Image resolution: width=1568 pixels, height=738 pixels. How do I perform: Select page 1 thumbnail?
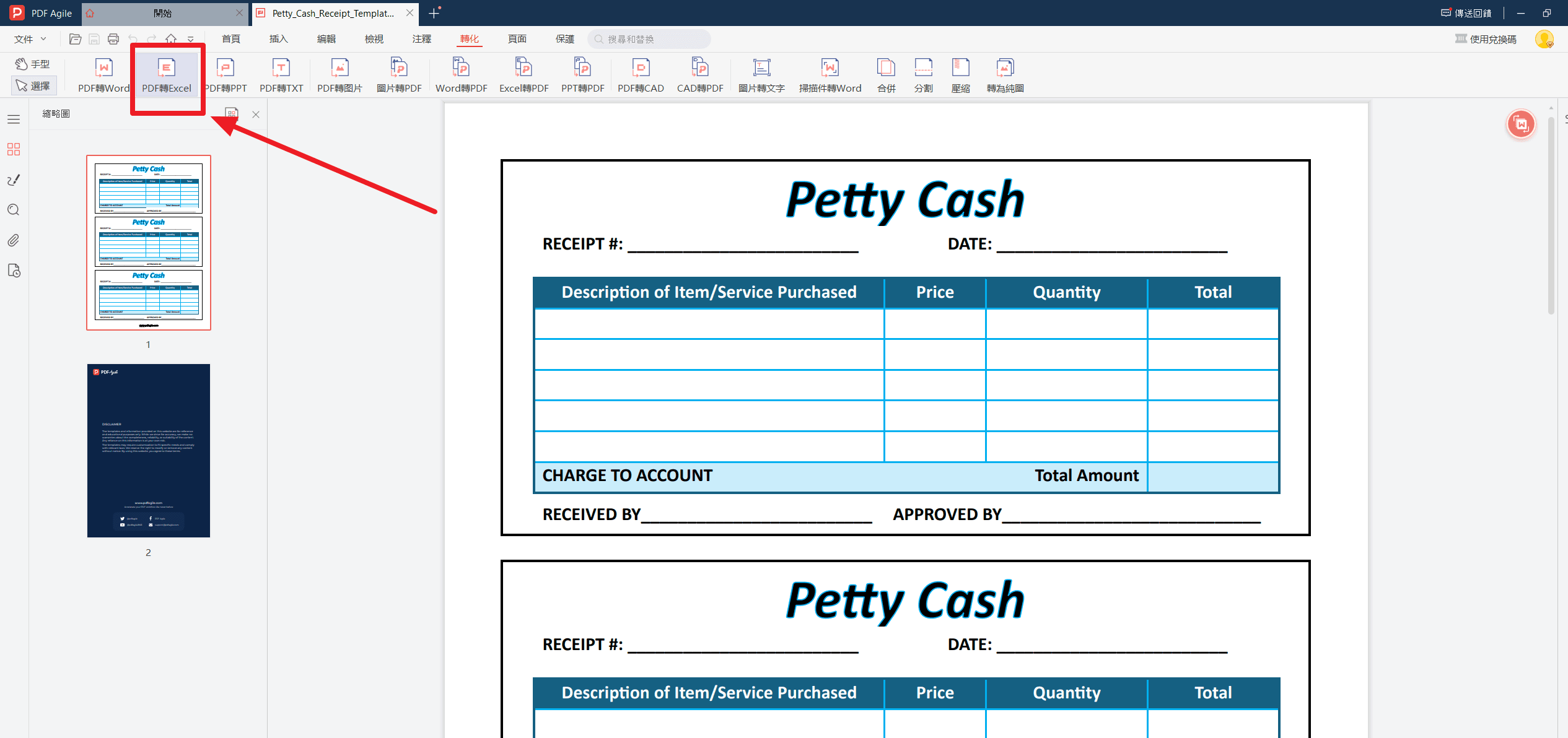point(149,243)
